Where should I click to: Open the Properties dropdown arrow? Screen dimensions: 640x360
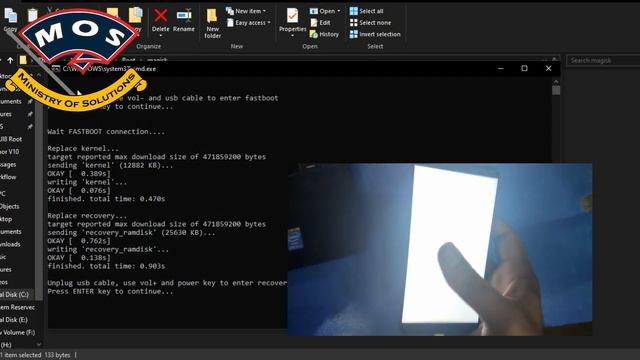[292, 36]
